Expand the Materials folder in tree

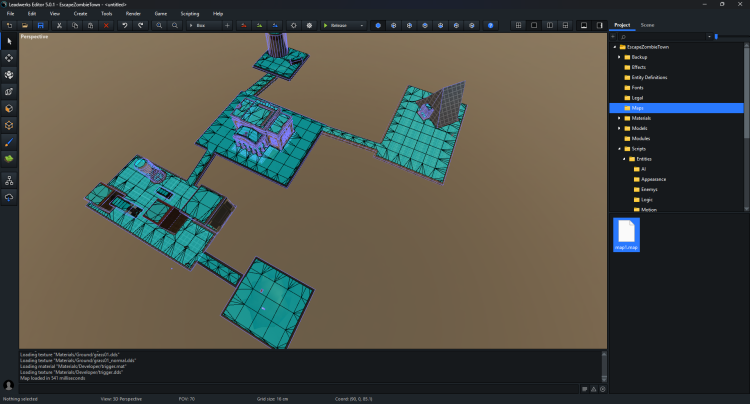coord(620,118)
